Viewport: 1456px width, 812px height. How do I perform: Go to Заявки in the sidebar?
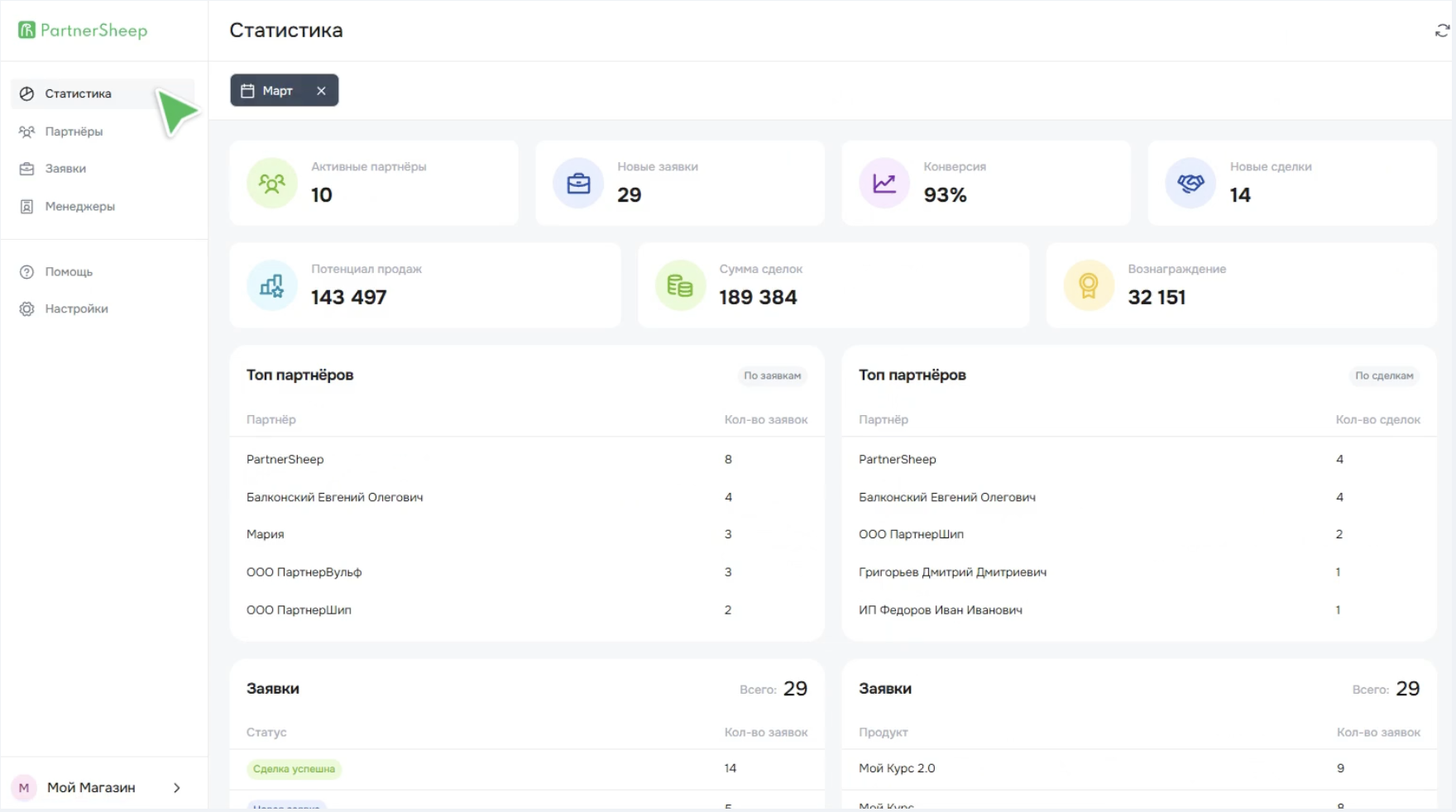click(x=65, y=169)
